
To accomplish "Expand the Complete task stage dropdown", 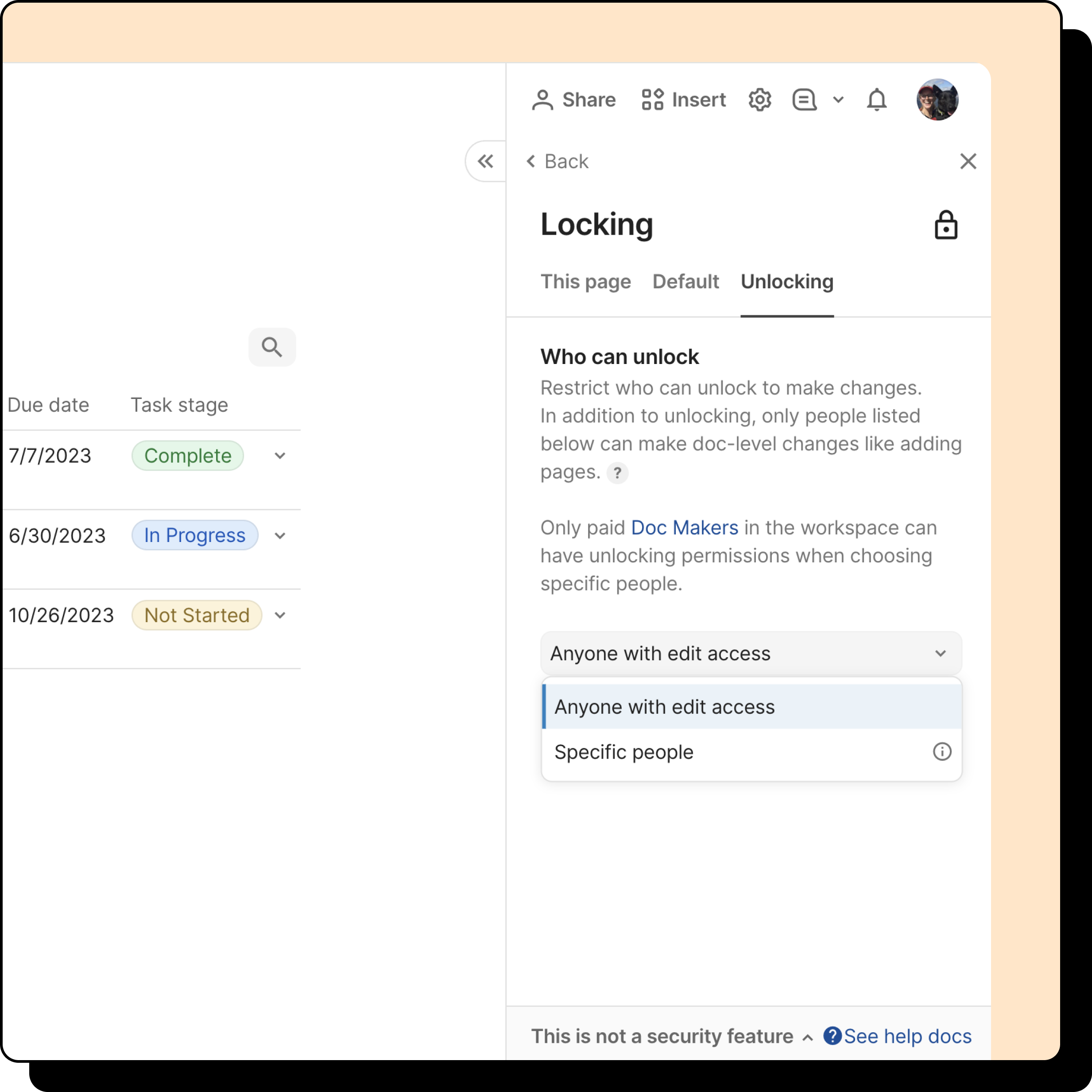I will tap(280, 456).
